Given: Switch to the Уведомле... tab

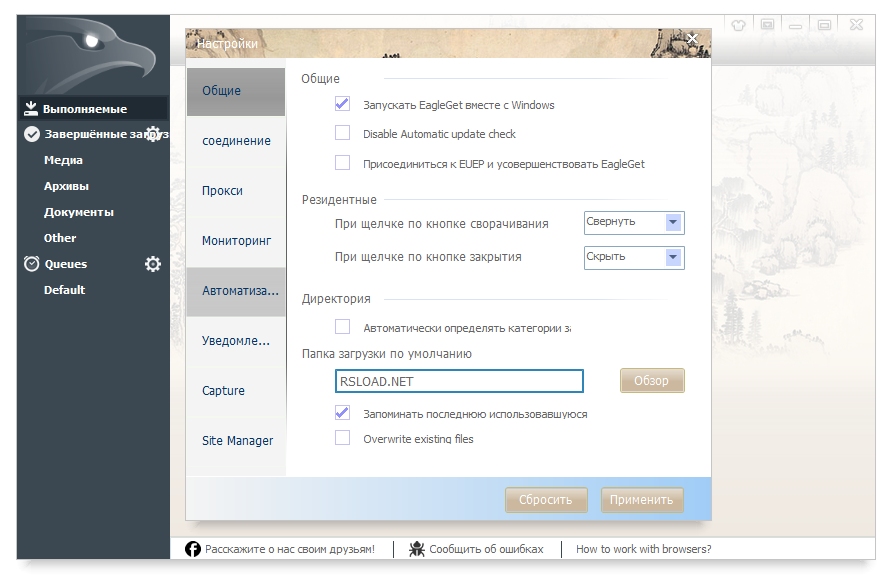Looking at the screenshot, I should click(236, 341).
